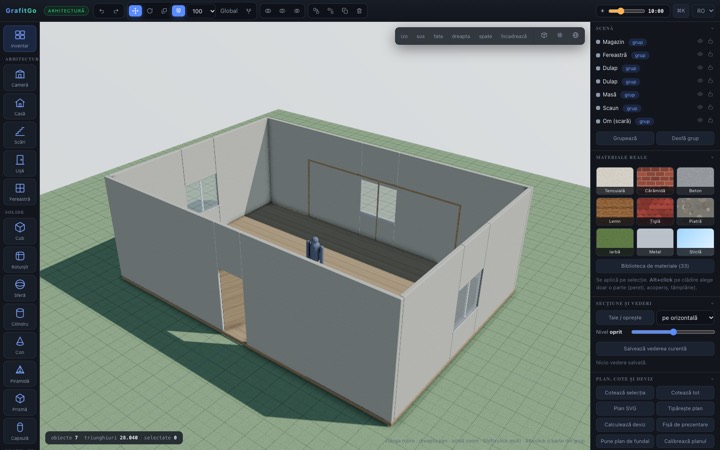Toggle lock on Magazin group
The width and height of the screenshot is (720, 450).
pyautogui.click(x=710, y=41)
